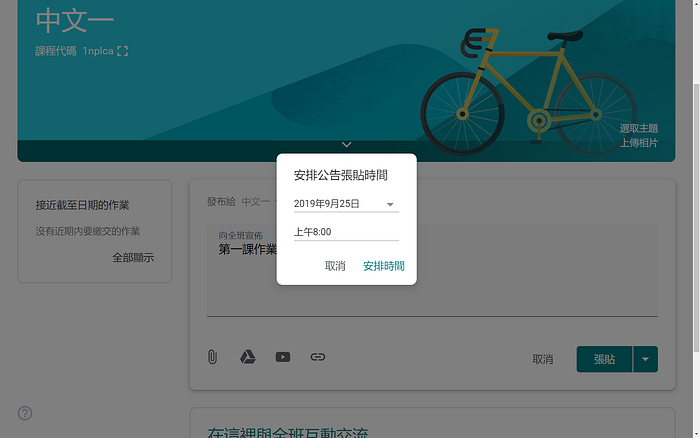Click the help question mark icon
This screenshot has width=700, height=438.
coord(25,413)
